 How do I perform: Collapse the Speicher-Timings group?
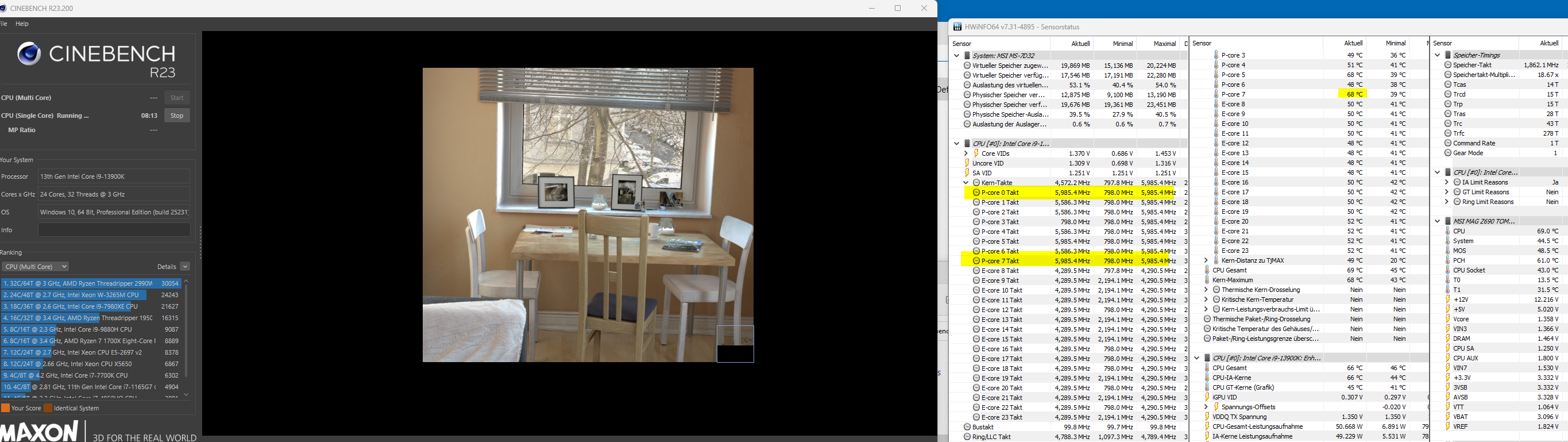[x=1438, y=55]
